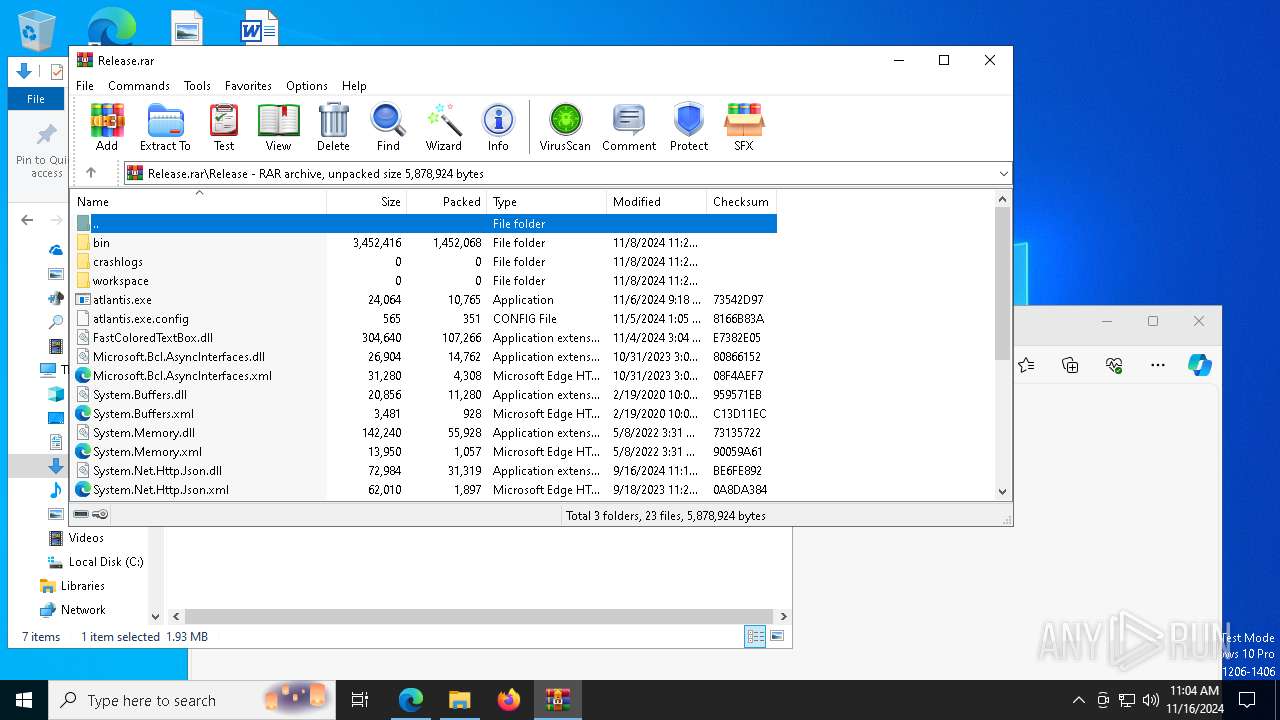
Task: Click the Explorer File ribbon tab
Action: tap(36, 99)
